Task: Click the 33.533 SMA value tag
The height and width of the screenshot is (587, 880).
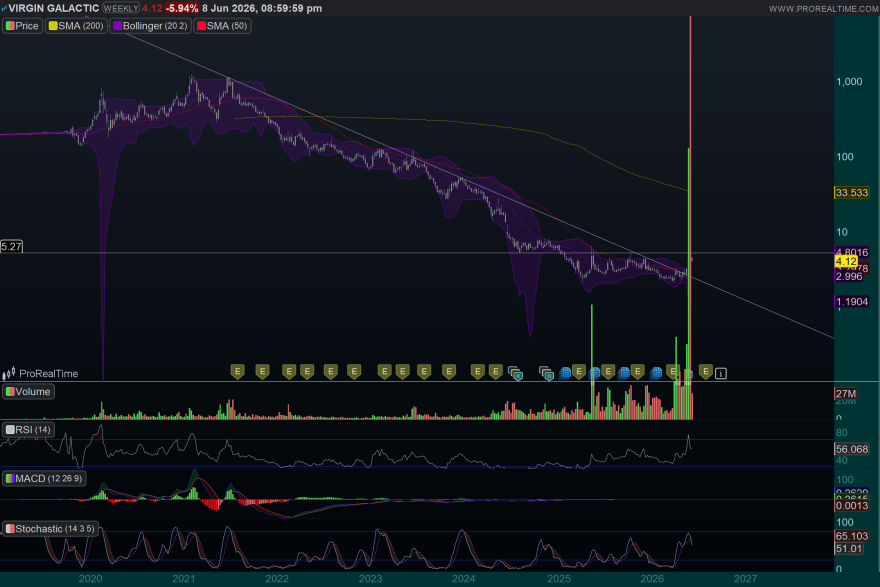Action: click(852, 192)
